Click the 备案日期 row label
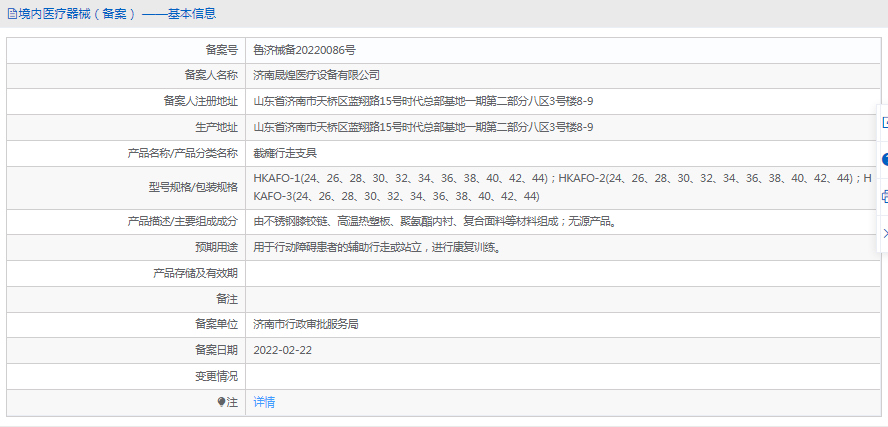Screen dimensions: 888x427 click(216, 351)
